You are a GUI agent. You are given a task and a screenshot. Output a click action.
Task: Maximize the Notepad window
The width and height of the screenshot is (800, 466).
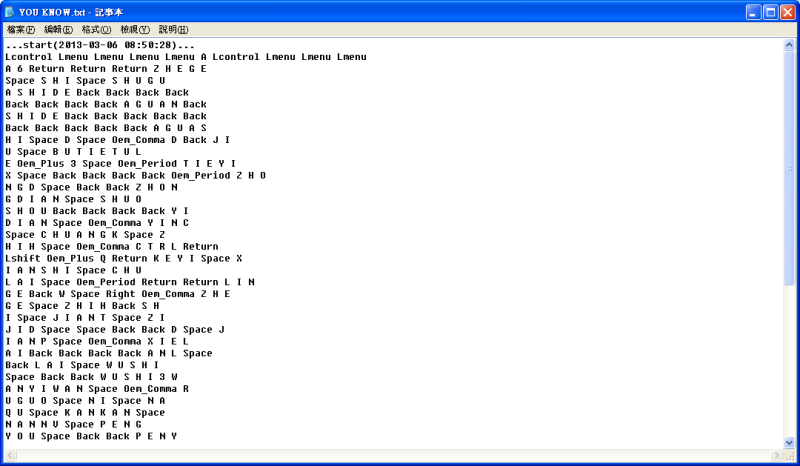[x=771, y=12]
